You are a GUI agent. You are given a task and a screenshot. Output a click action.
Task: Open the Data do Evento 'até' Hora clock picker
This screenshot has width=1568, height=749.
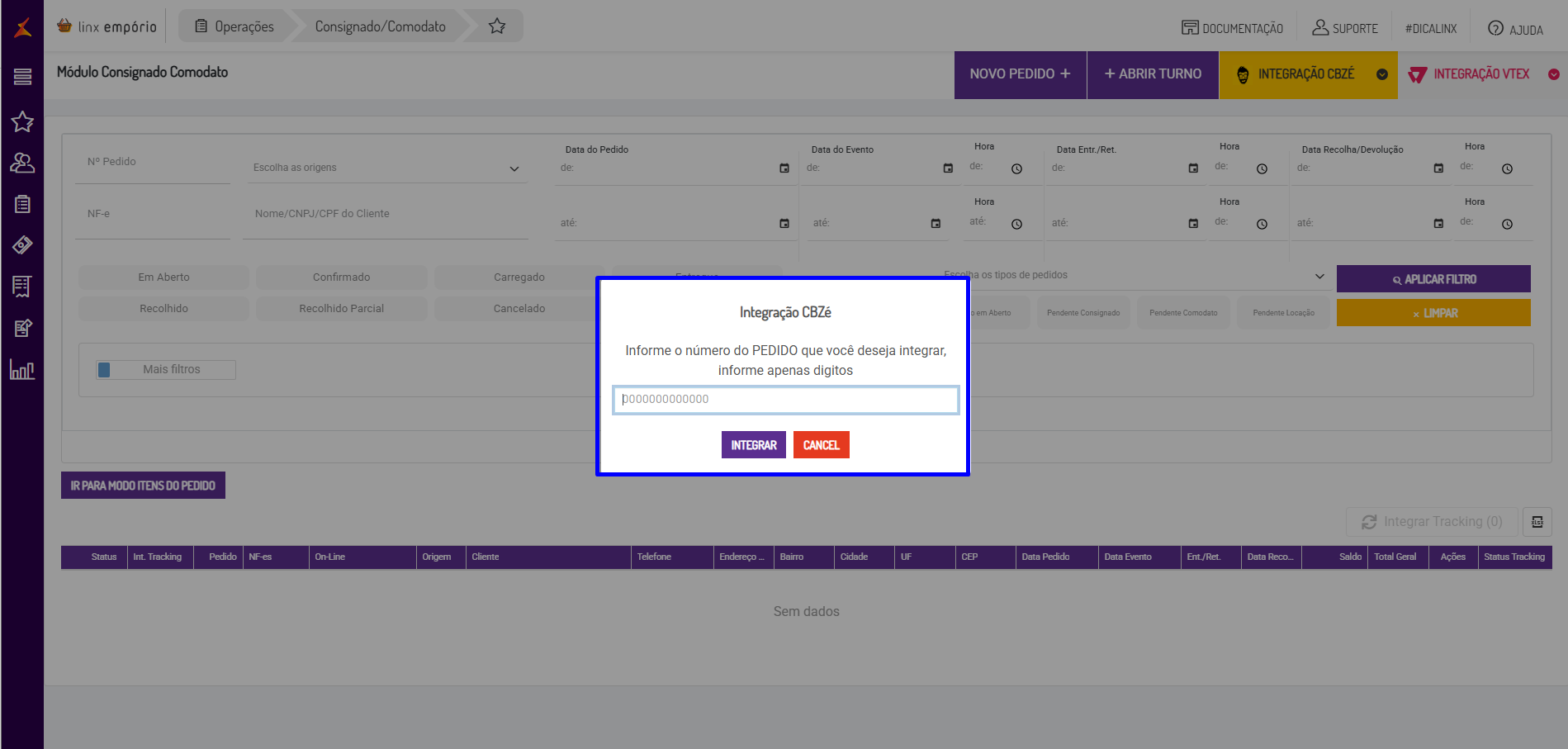click(1017, 225)
